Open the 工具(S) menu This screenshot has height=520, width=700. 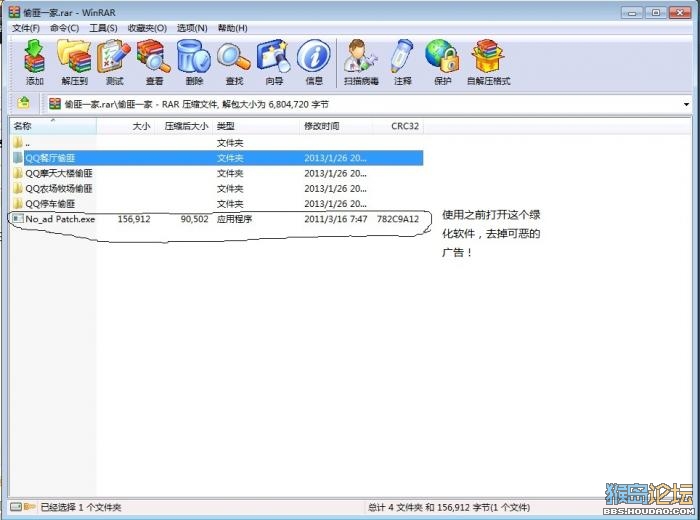103,28
